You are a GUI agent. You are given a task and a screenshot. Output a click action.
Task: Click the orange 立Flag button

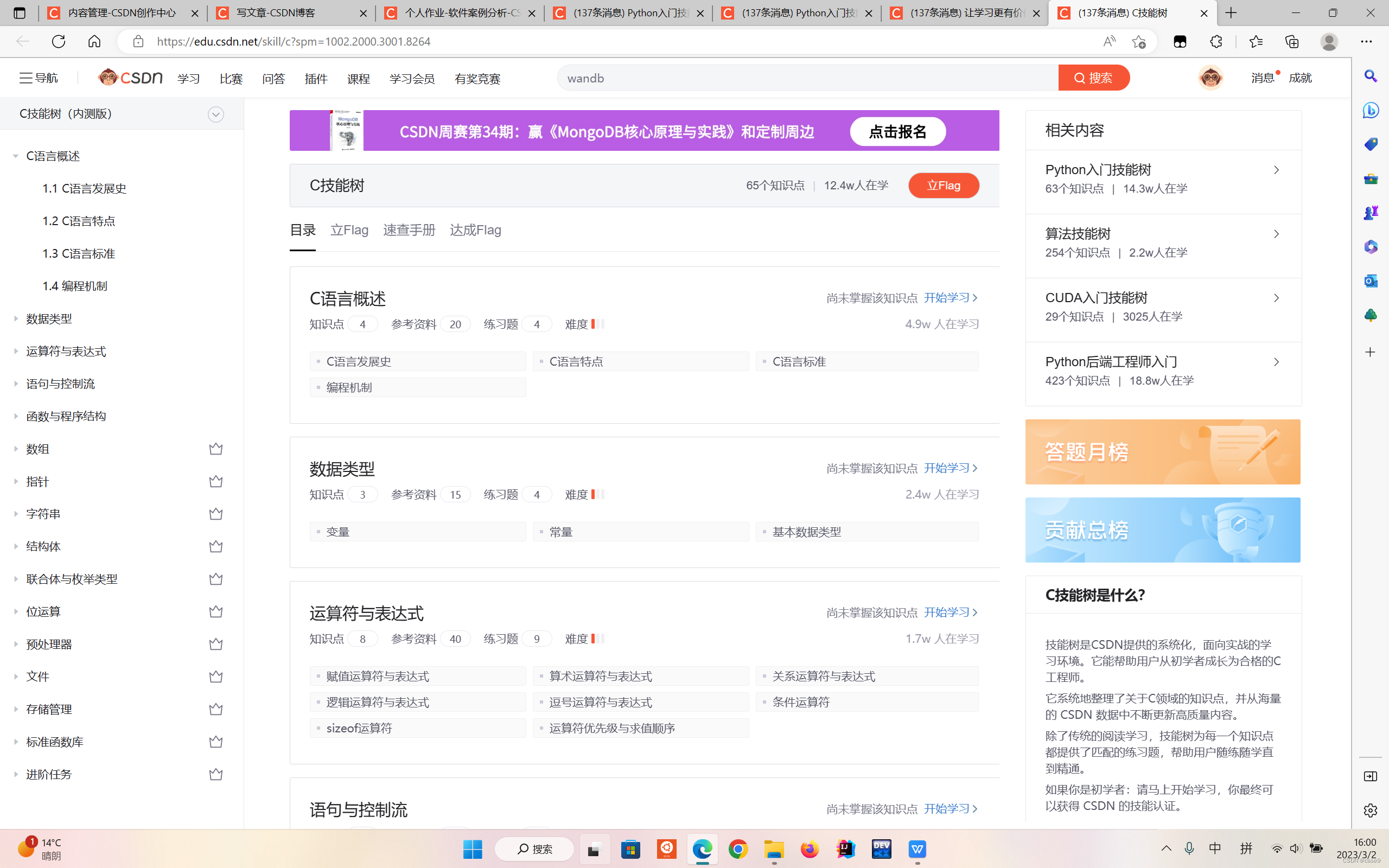click(943, 186)
